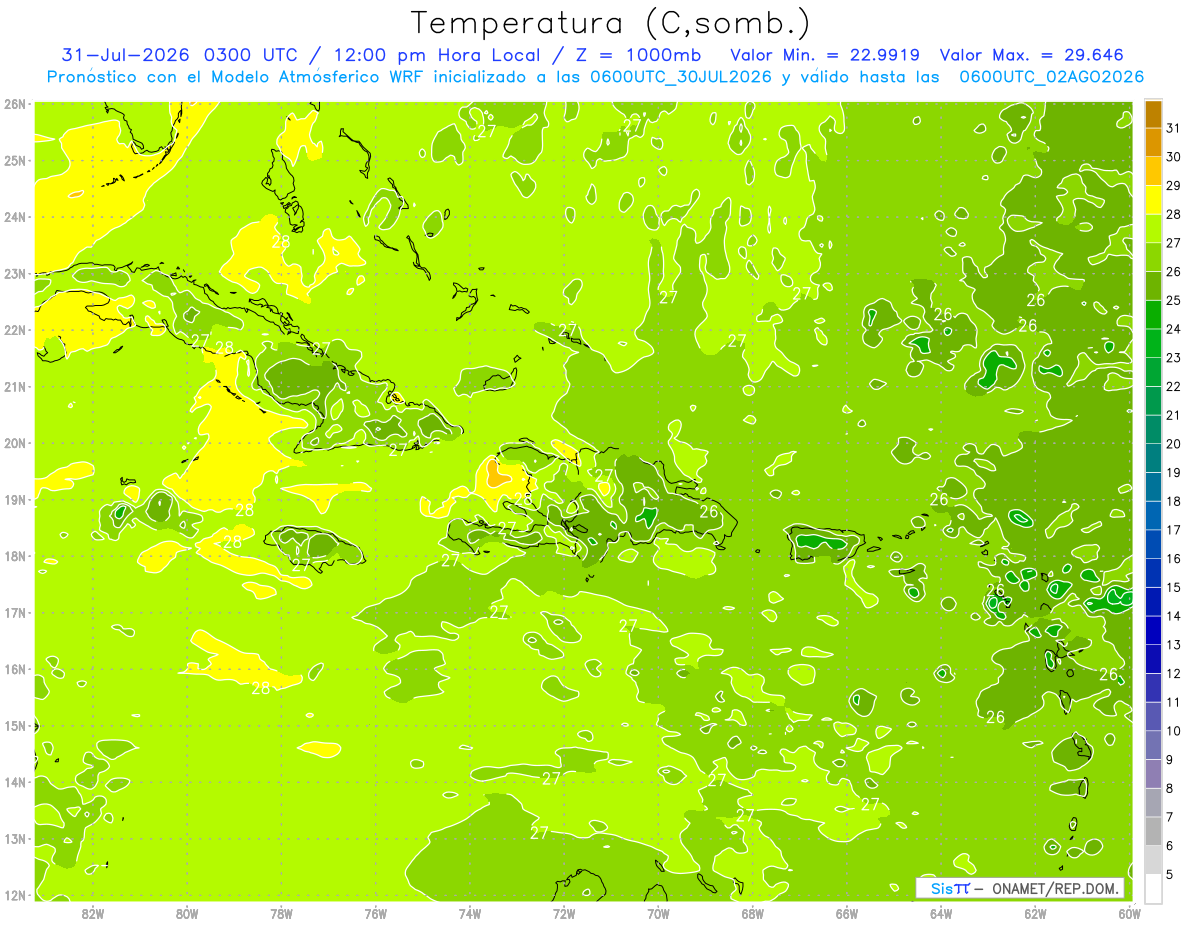Click the latitude axis label '26N'
Image resolution: width=1200 pixels, height=927 pixels.
pyautogui.click(x=15, y=104)
